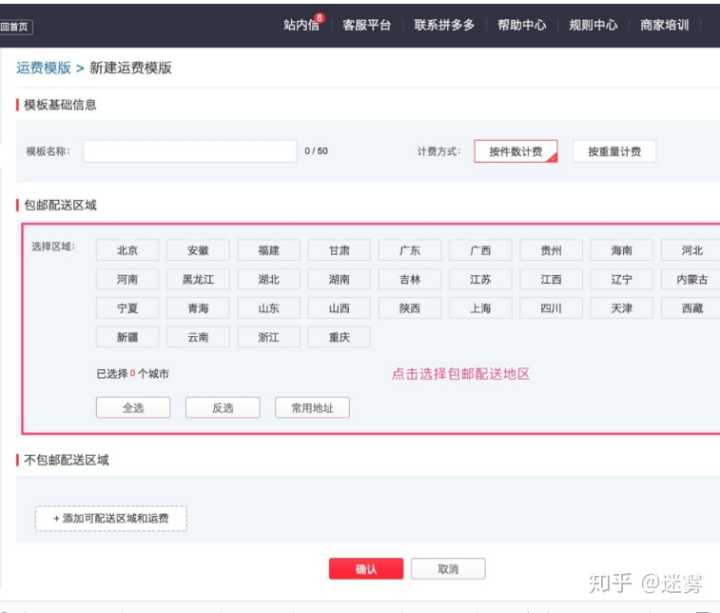
Task: Open 联系拼多多 in top navigation
Action: 444,25
